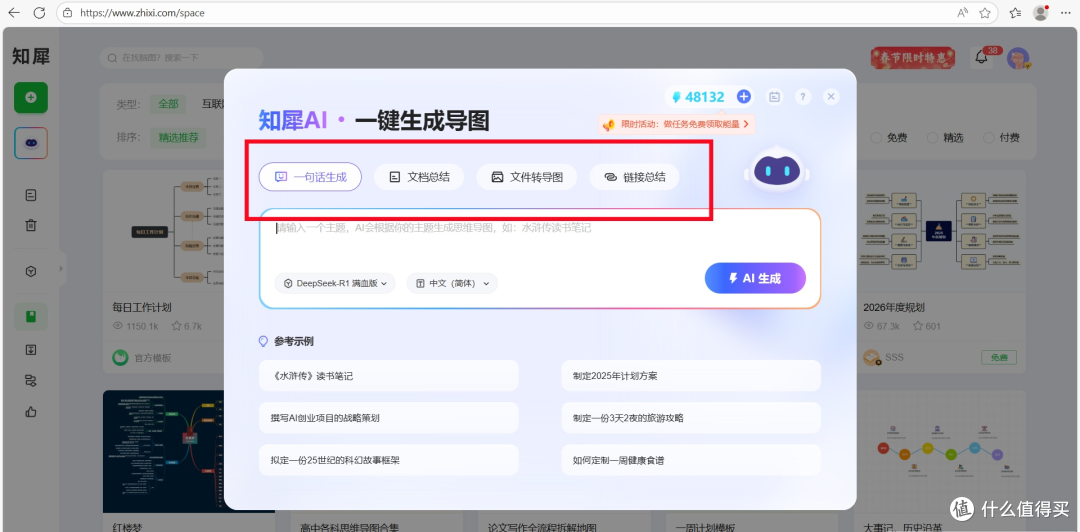Click the green new mind map plus button

click(31, 97)
